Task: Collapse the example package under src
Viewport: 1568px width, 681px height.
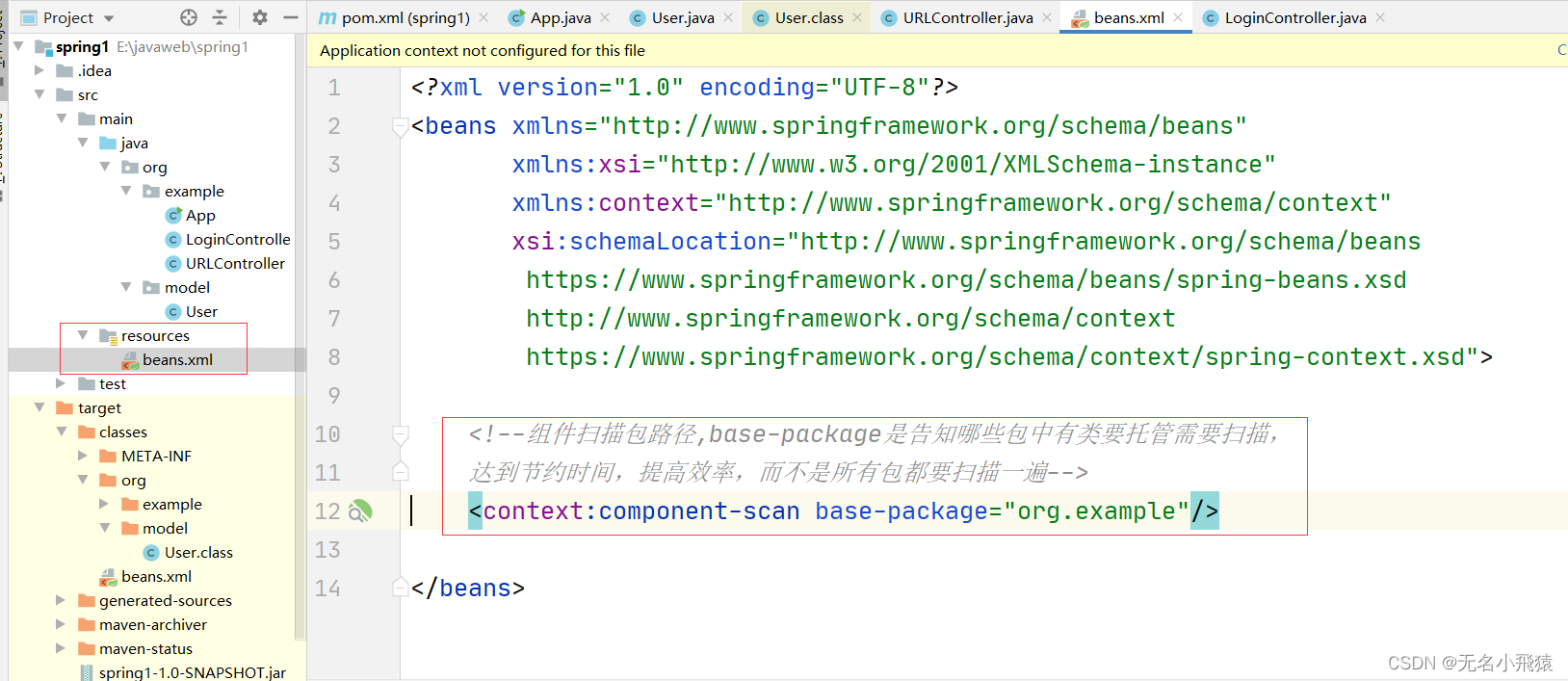Action: point(126,191)
